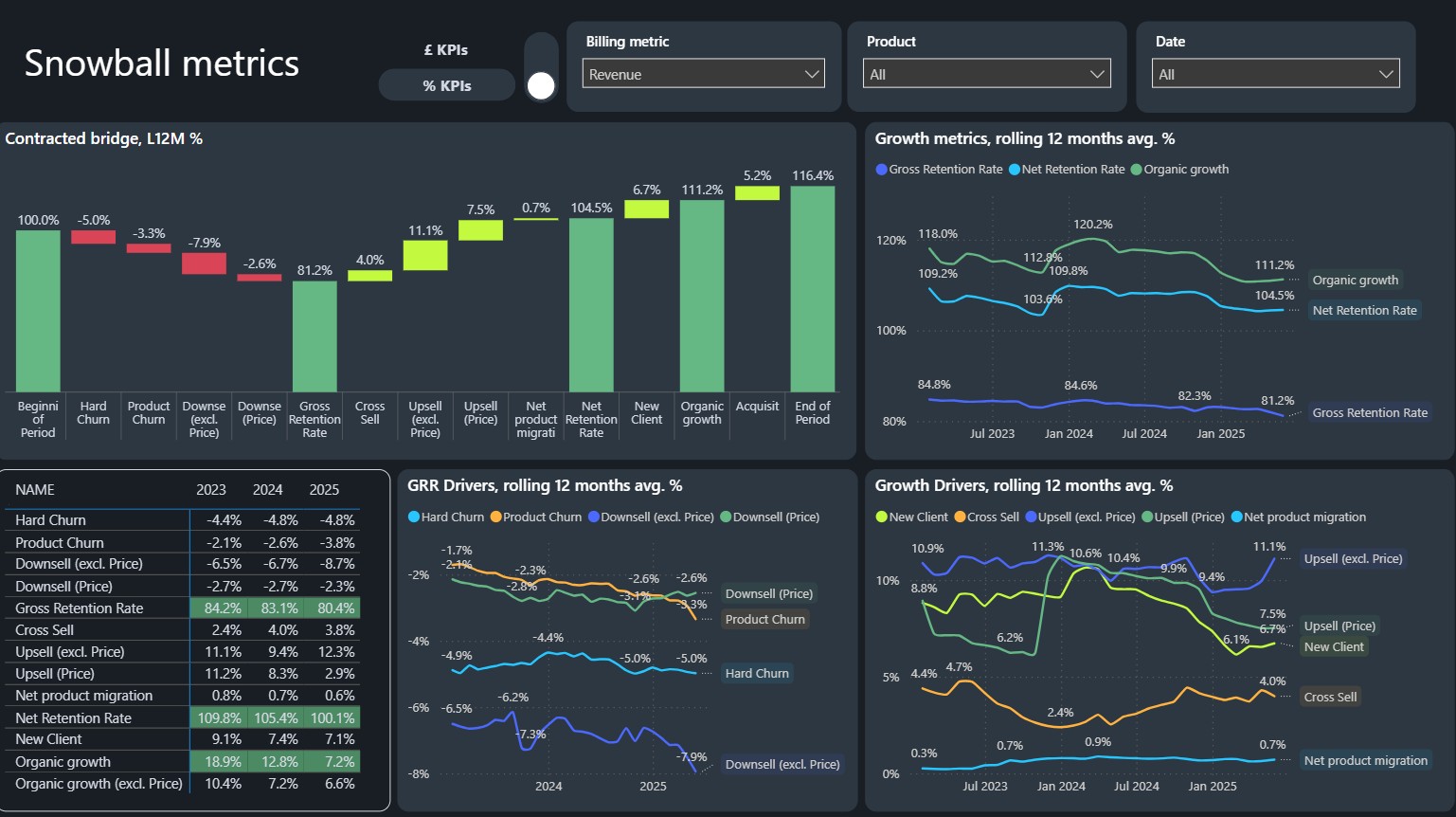Viewport: 1456px width, 817px height.
Task: Click New Client legend entry in Growth Drivers
Action: coord(911,517)
